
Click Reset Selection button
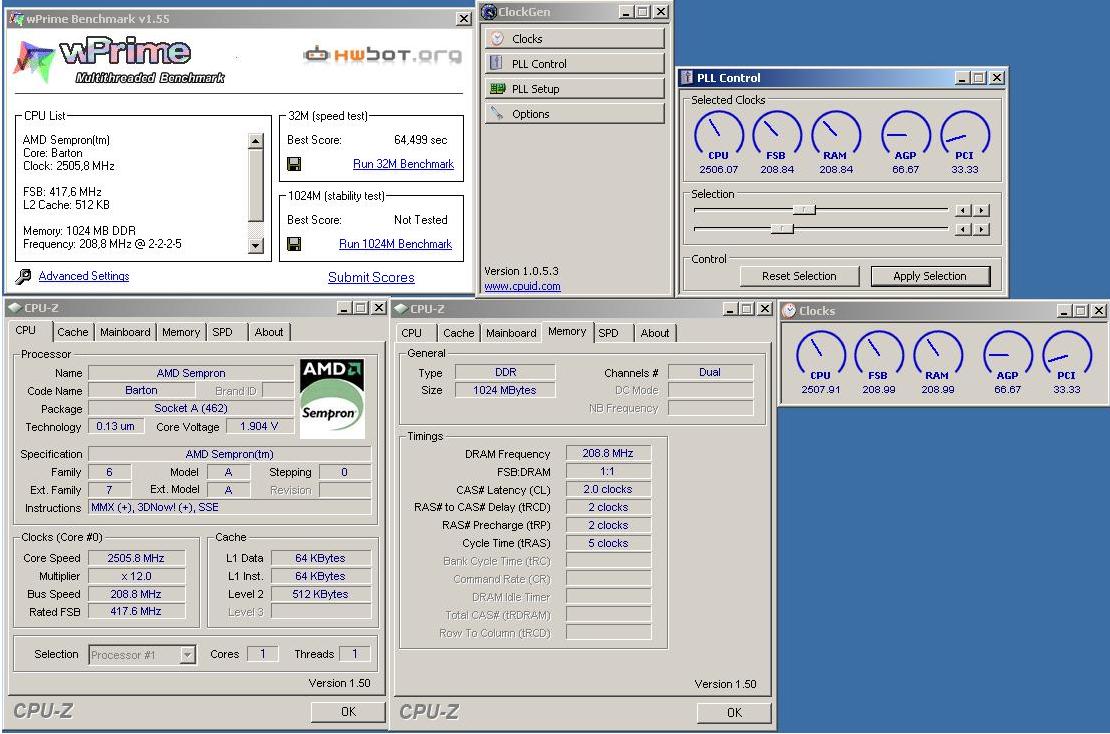pyautogui.click(x=799, y=276)
